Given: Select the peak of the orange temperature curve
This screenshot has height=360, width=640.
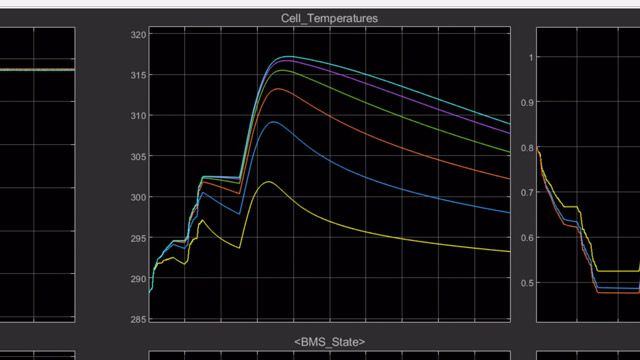Looking at the screenshot, I should (278, 89).
